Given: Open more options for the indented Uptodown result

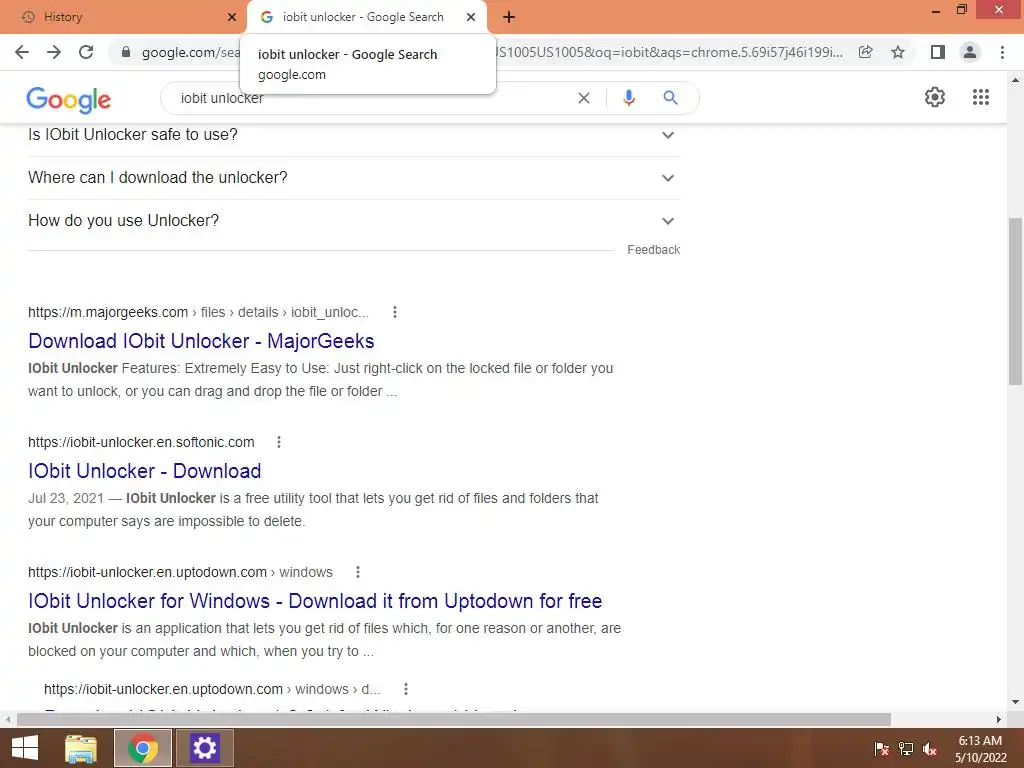Looking at the screenshot, I should tap(406, 689).
